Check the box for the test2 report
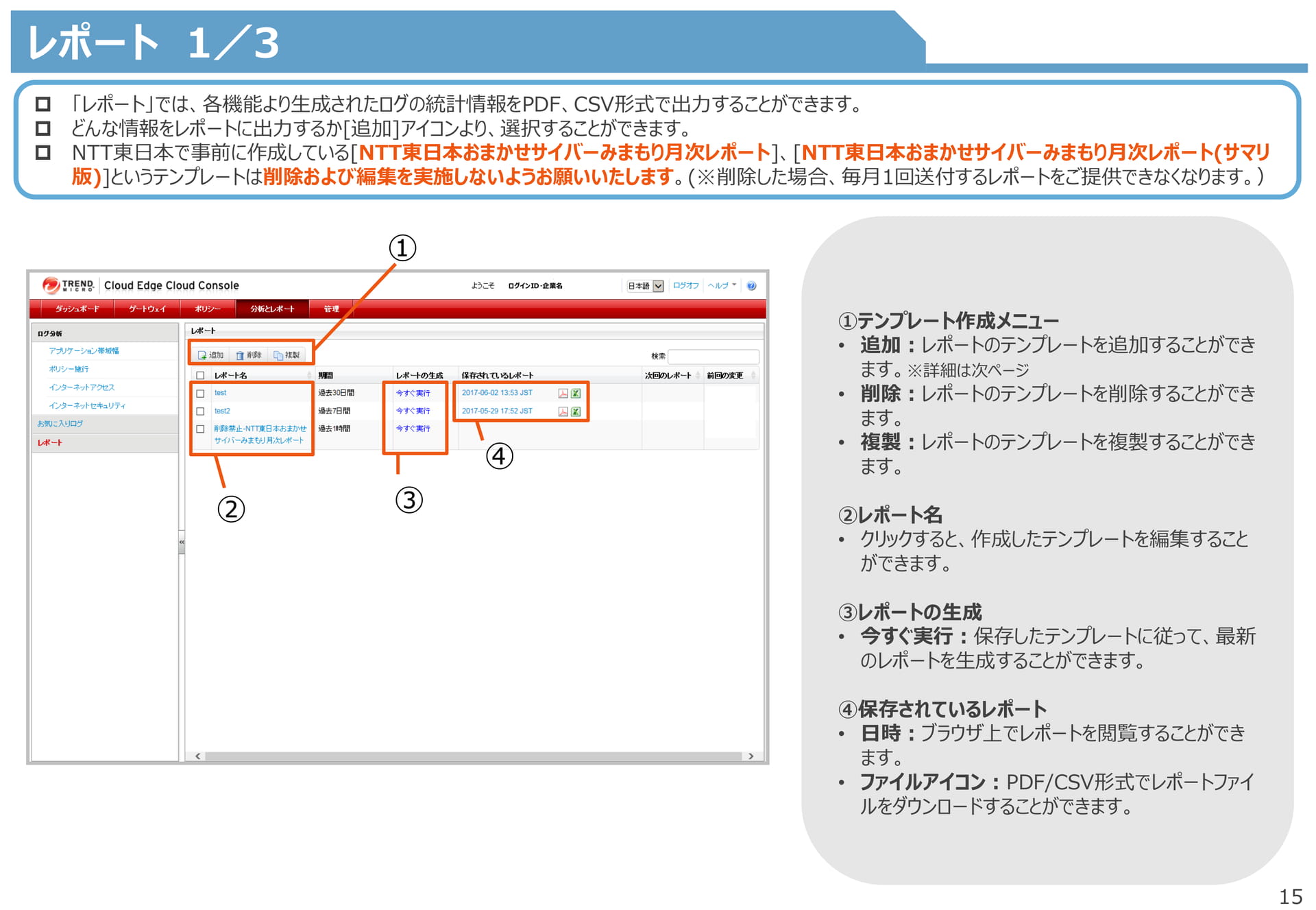 tap(200, 411)
